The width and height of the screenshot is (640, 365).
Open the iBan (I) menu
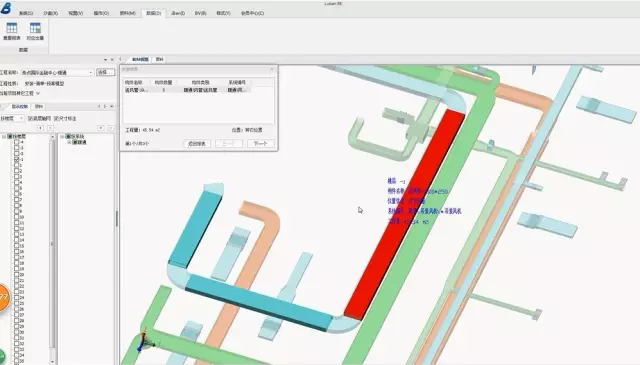[178, 13]
